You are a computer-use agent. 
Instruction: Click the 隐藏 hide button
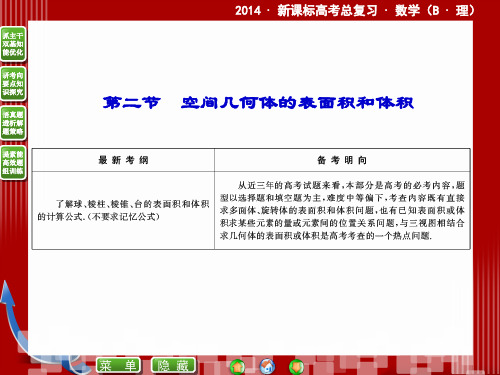(x=173, y=365)
